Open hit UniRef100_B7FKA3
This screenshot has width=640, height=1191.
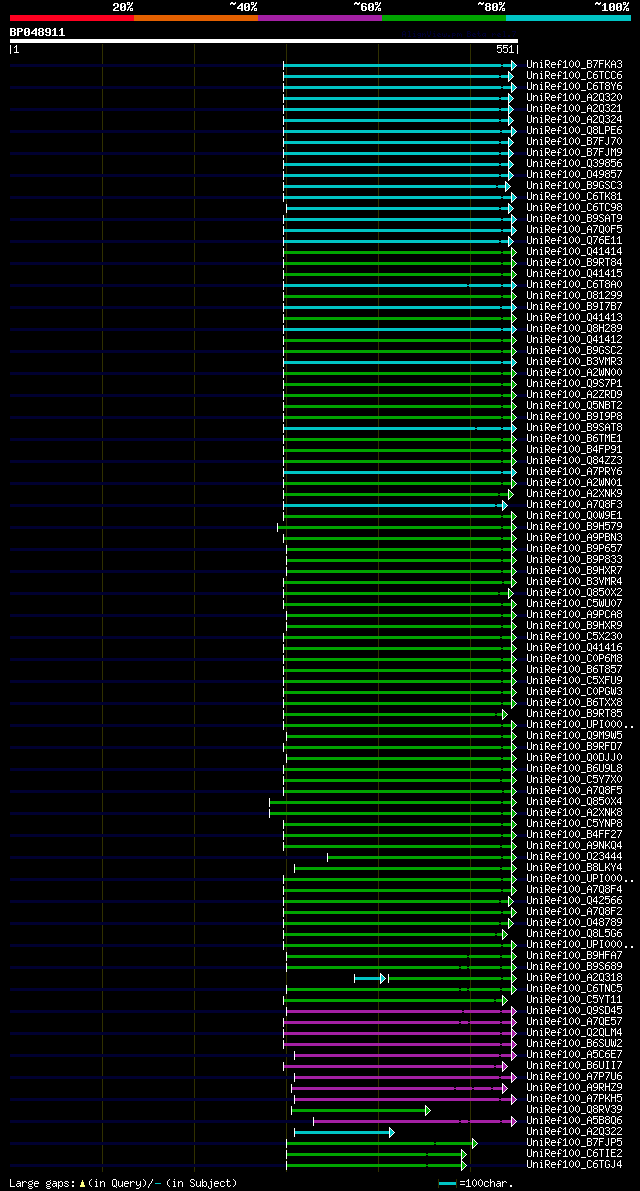point(574,65)
